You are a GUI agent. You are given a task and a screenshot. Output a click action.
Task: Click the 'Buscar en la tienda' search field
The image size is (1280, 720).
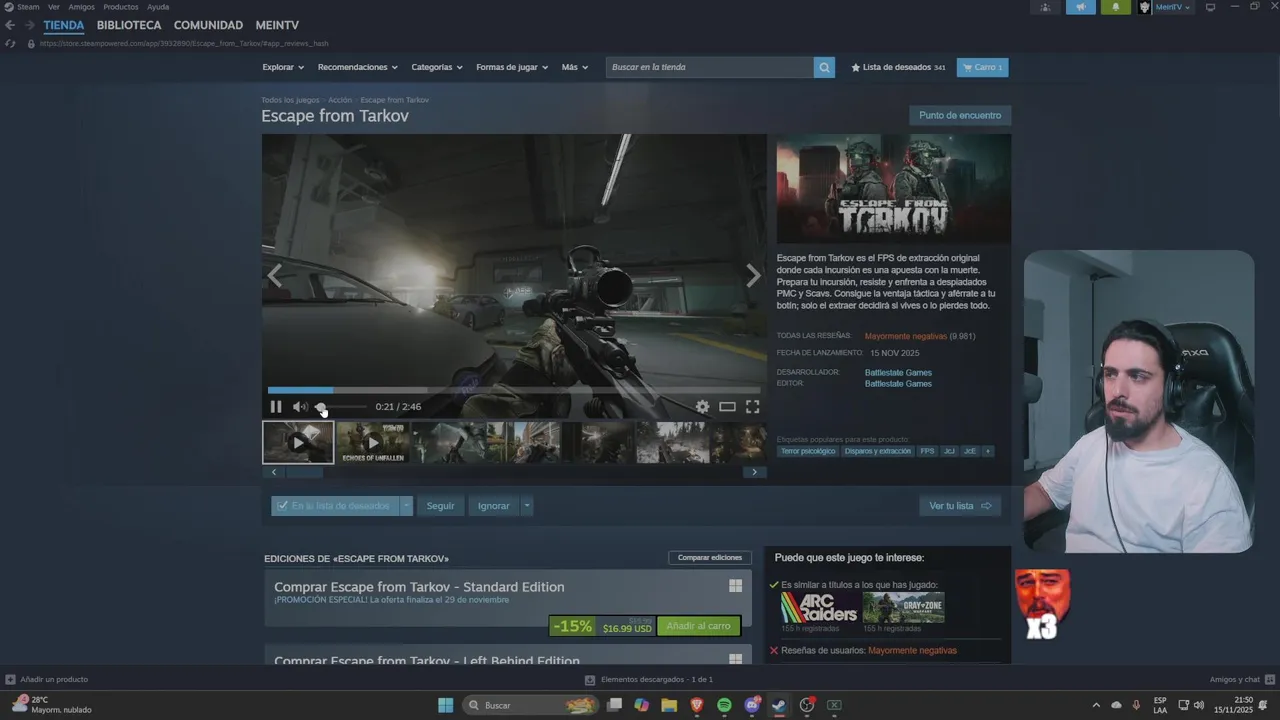point(709,67)
